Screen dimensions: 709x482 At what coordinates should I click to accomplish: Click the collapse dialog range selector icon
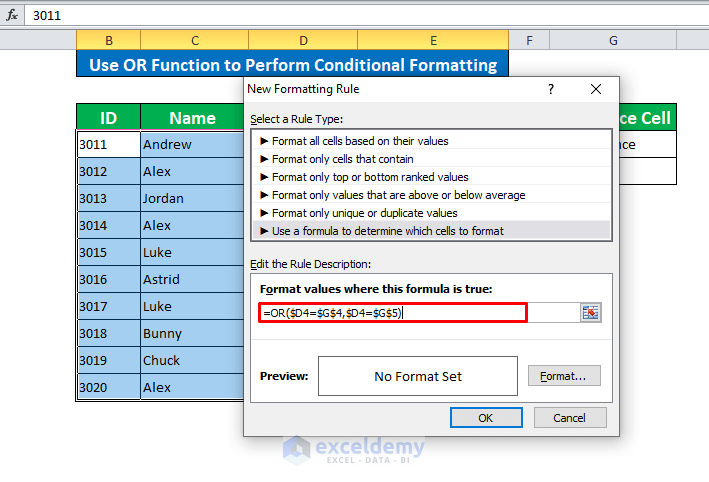[x=590, y=313]
